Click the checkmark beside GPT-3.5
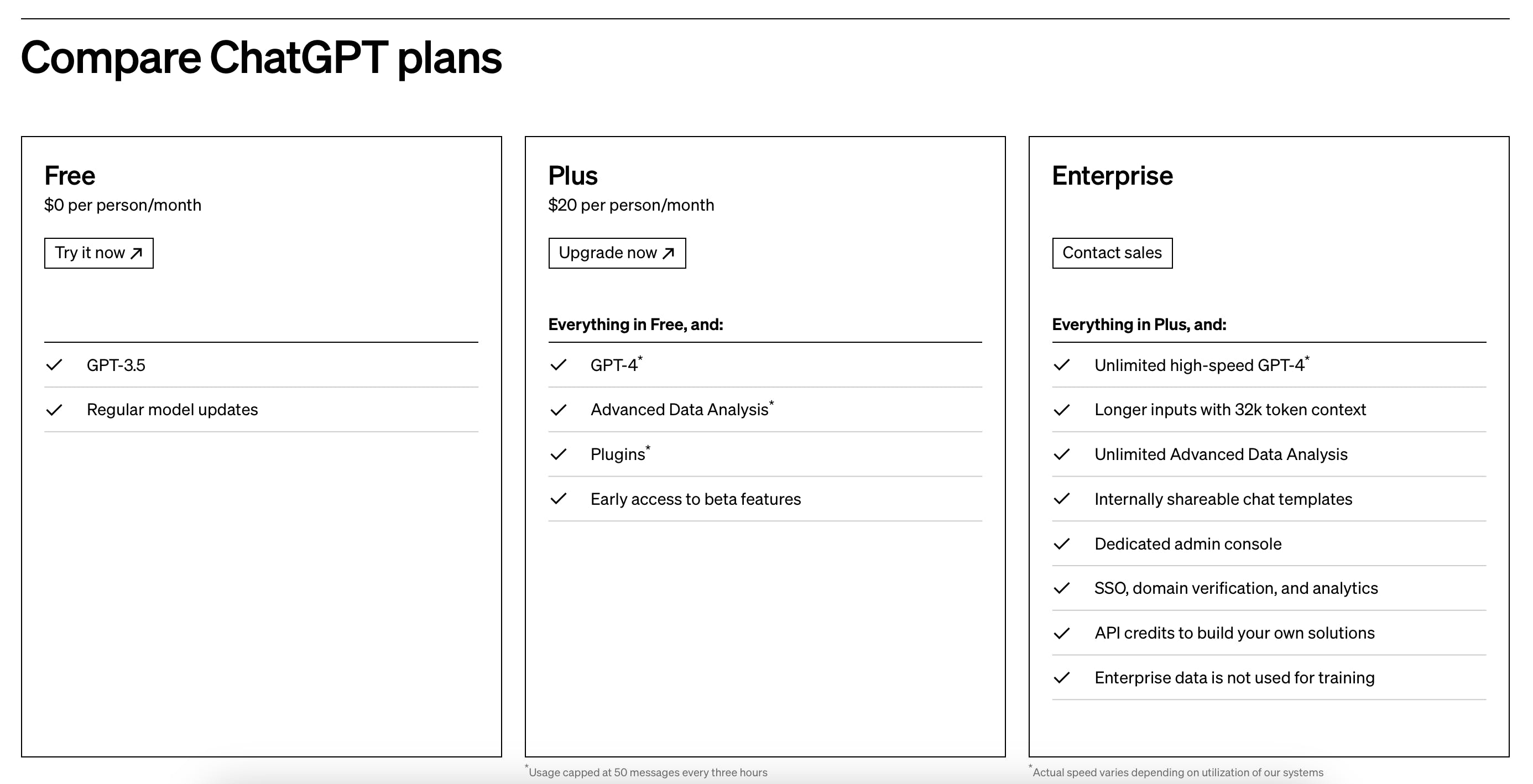This screenshot has width=1533, height=784. [x=54, y=365]
